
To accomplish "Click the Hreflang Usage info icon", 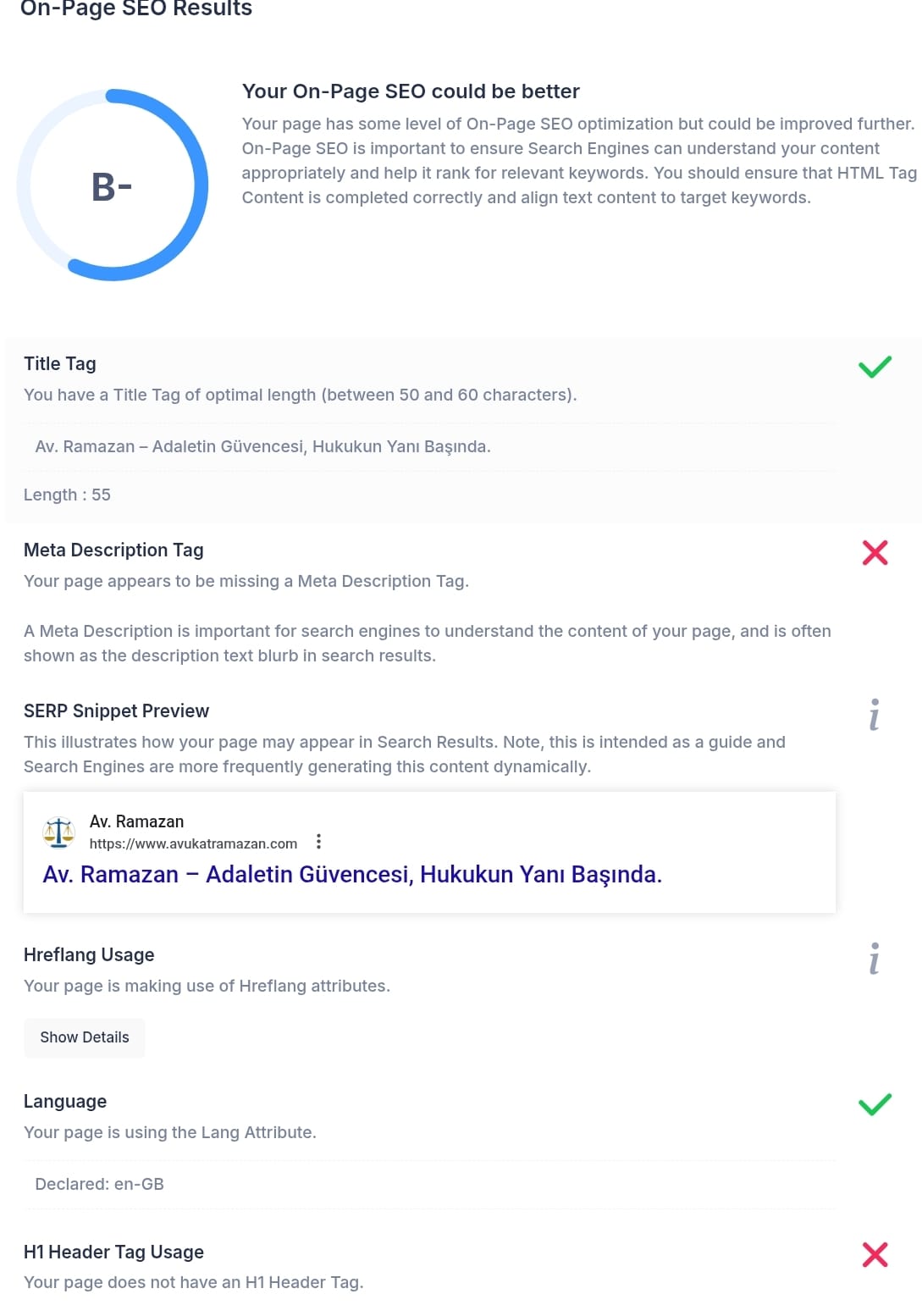I will coord(875,959).
